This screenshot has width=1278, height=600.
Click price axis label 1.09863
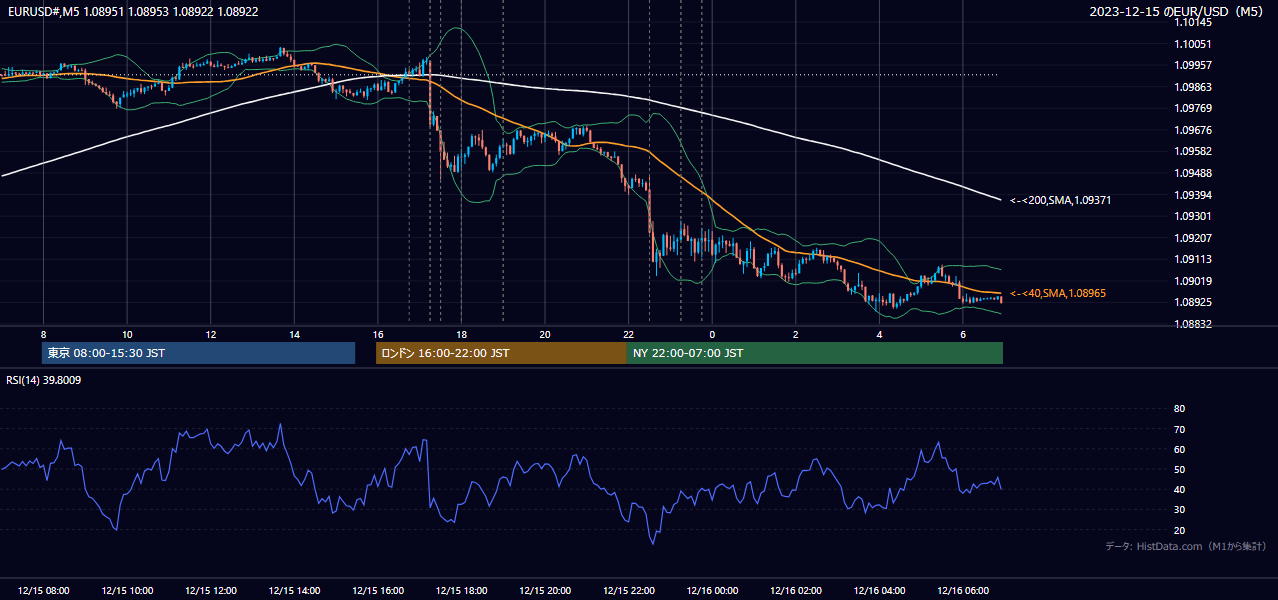click(1192, 87)
